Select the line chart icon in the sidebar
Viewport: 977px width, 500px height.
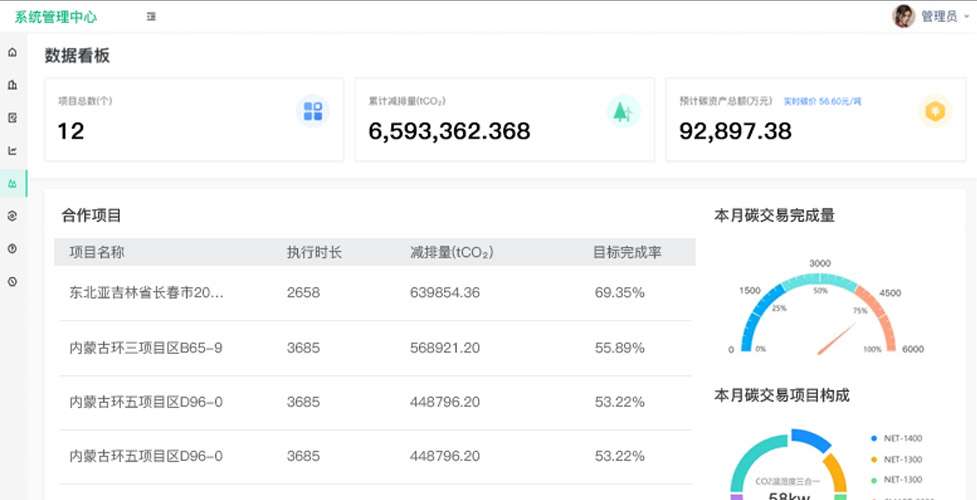click(x=12, y=151)
